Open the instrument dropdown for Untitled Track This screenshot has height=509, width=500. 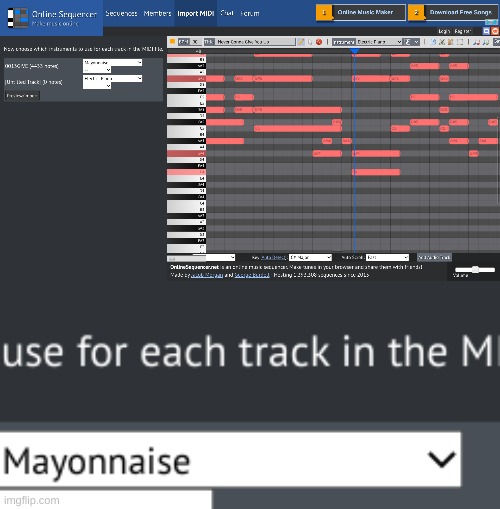tap(112, 78)
